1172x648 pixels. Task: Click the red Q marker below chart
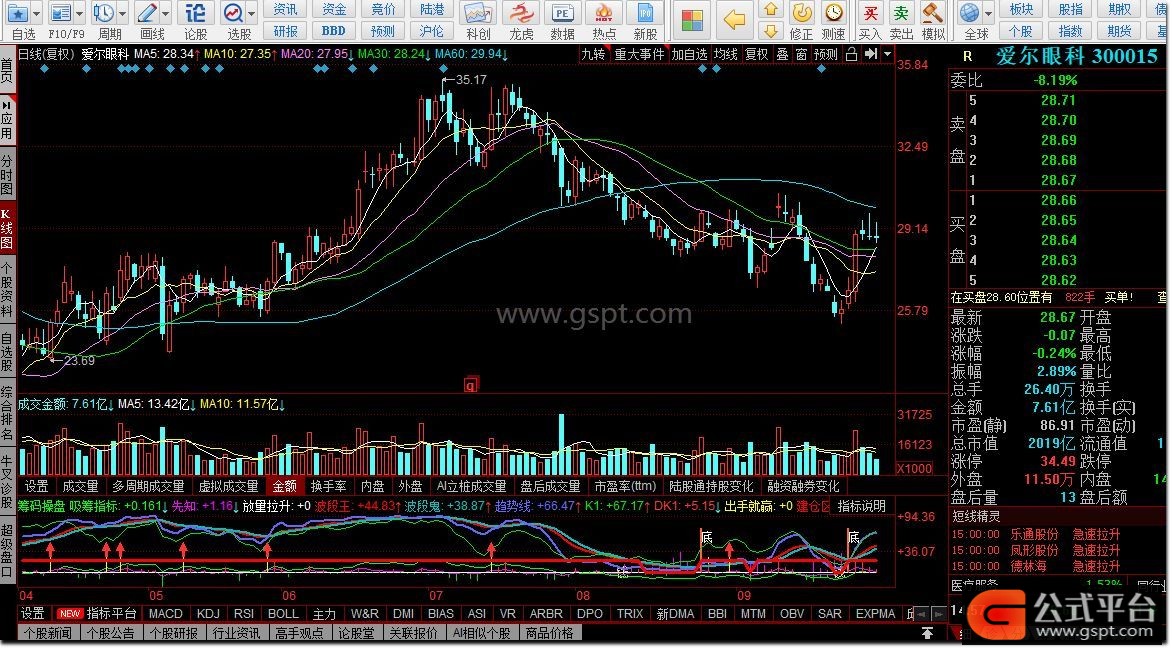pyautogui.click(x=470, y=386)
